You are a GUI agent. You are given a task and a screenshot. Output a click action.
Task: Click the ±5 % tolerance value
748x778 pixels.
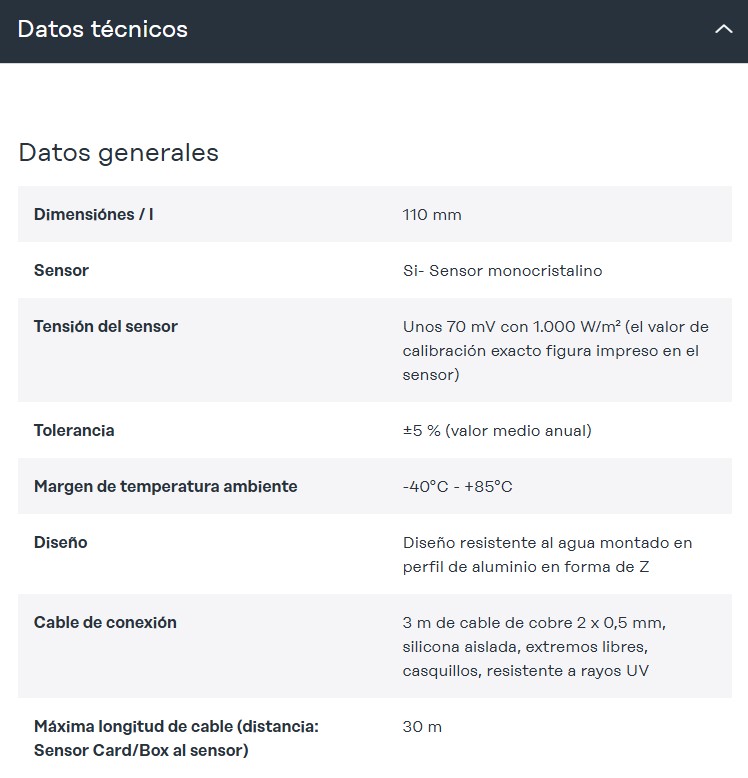pos(497,431)
